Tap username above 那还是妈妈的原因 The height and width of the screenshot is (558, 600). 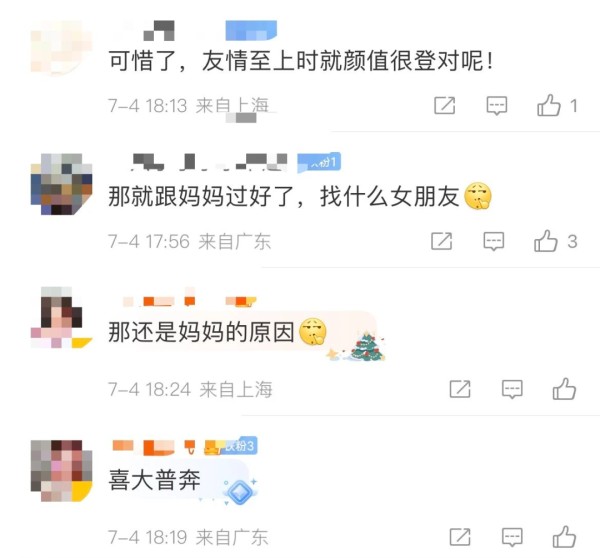pyautogui.click(x=188, y=302)
